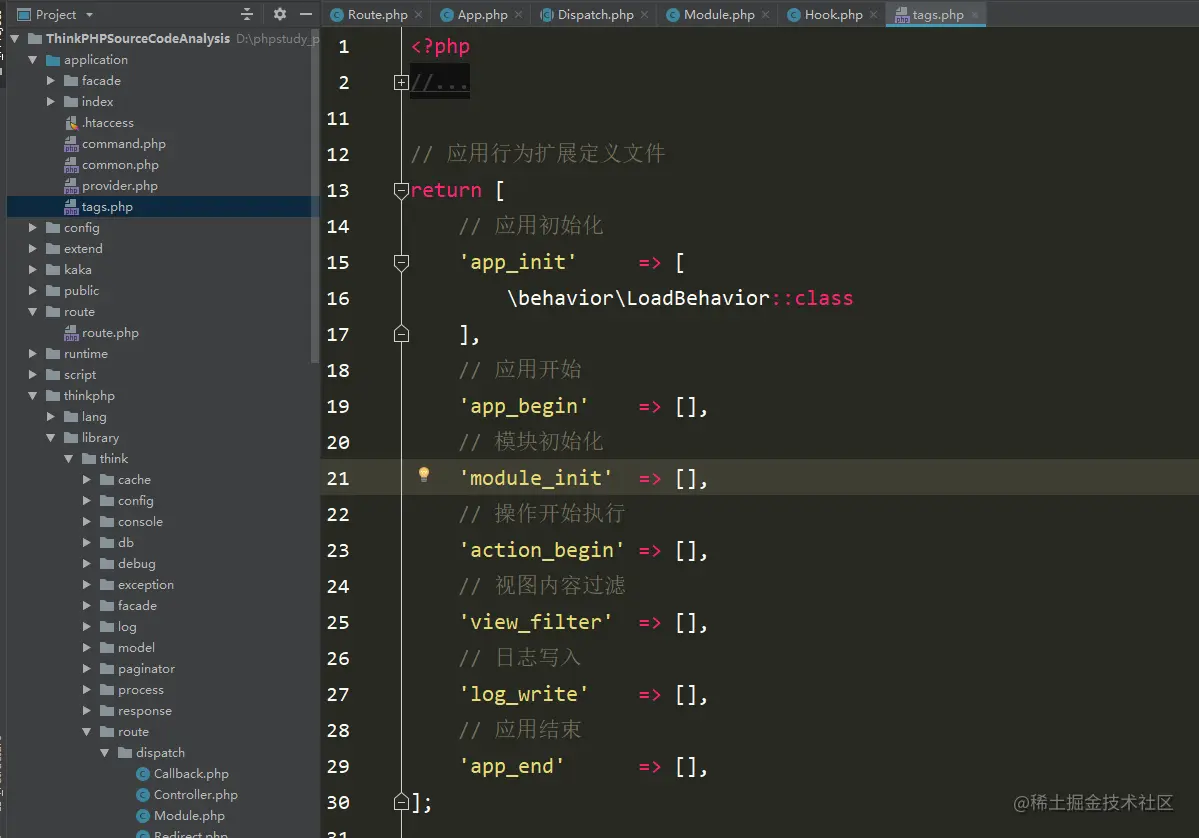Collapse the app_init array fold on line 15
Viewport: 1199px width, 838px height.
click(x=401, y=262)
